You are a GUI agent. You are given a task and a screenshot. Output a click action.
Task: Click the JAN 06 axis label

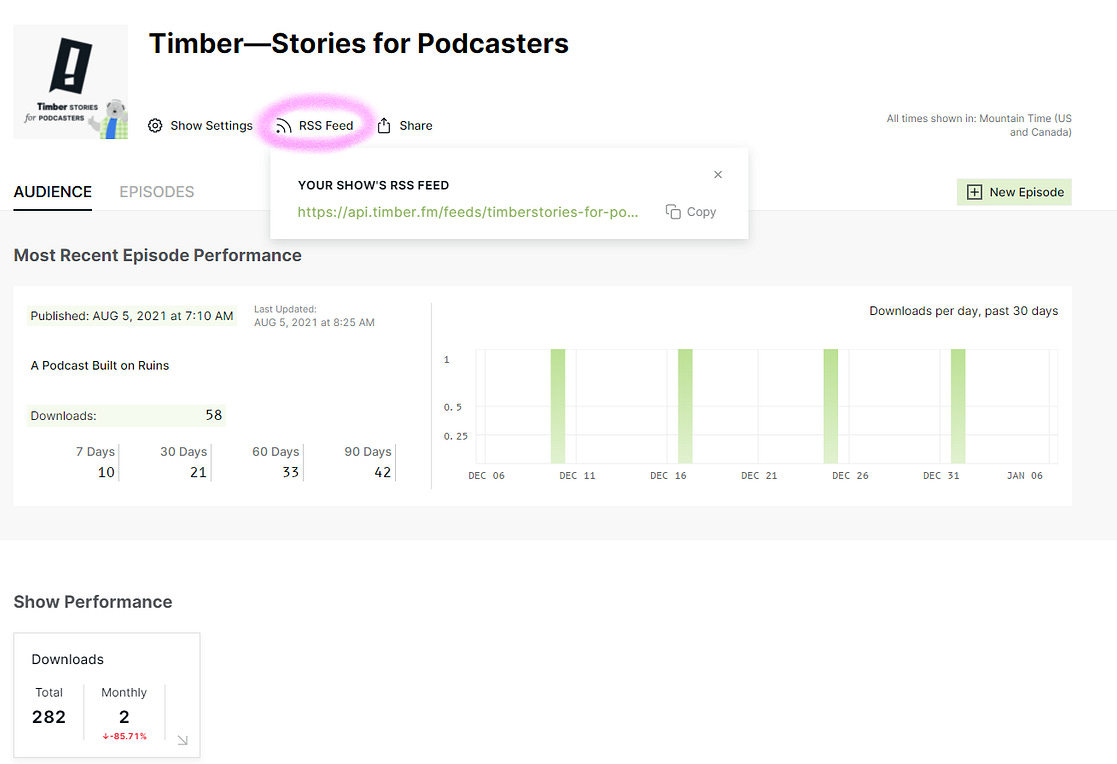(1024, 475)
